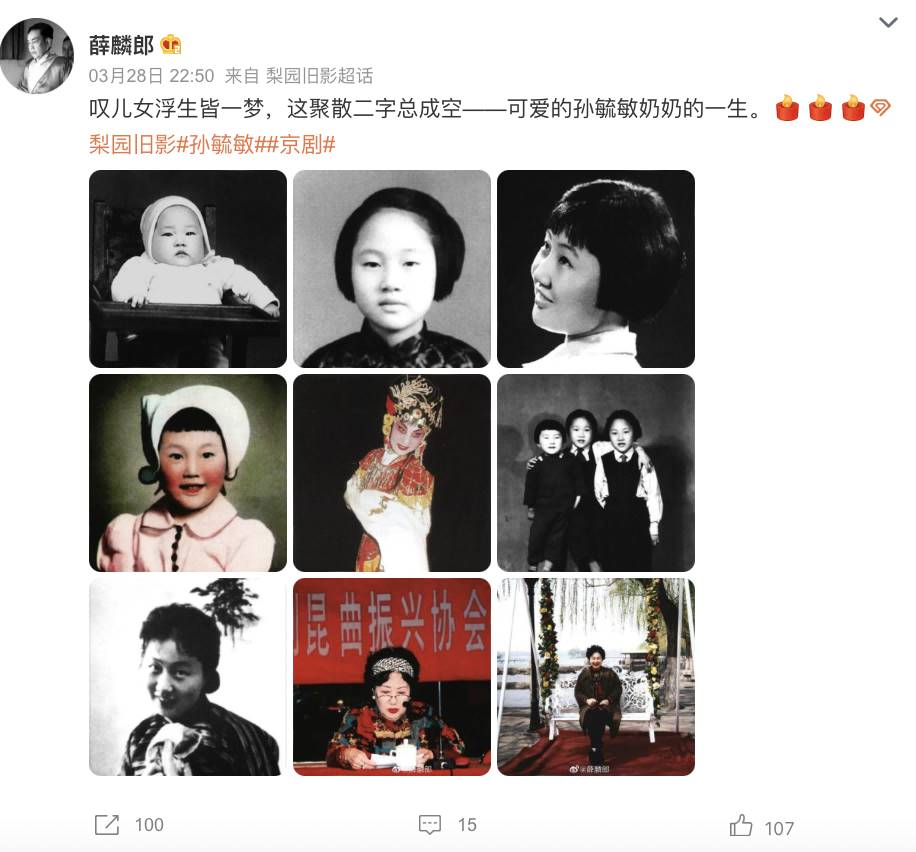Click the diamond super-topic icon
The image size is (916, 852).
pyautogui.click(x=880, y=108)
